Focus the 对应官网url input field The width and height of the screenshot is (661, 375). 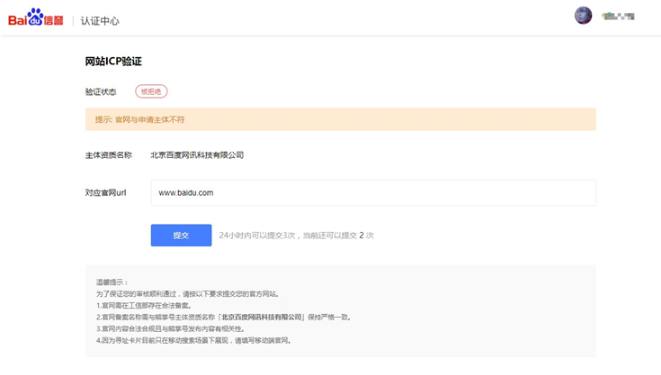coord(373,193)
